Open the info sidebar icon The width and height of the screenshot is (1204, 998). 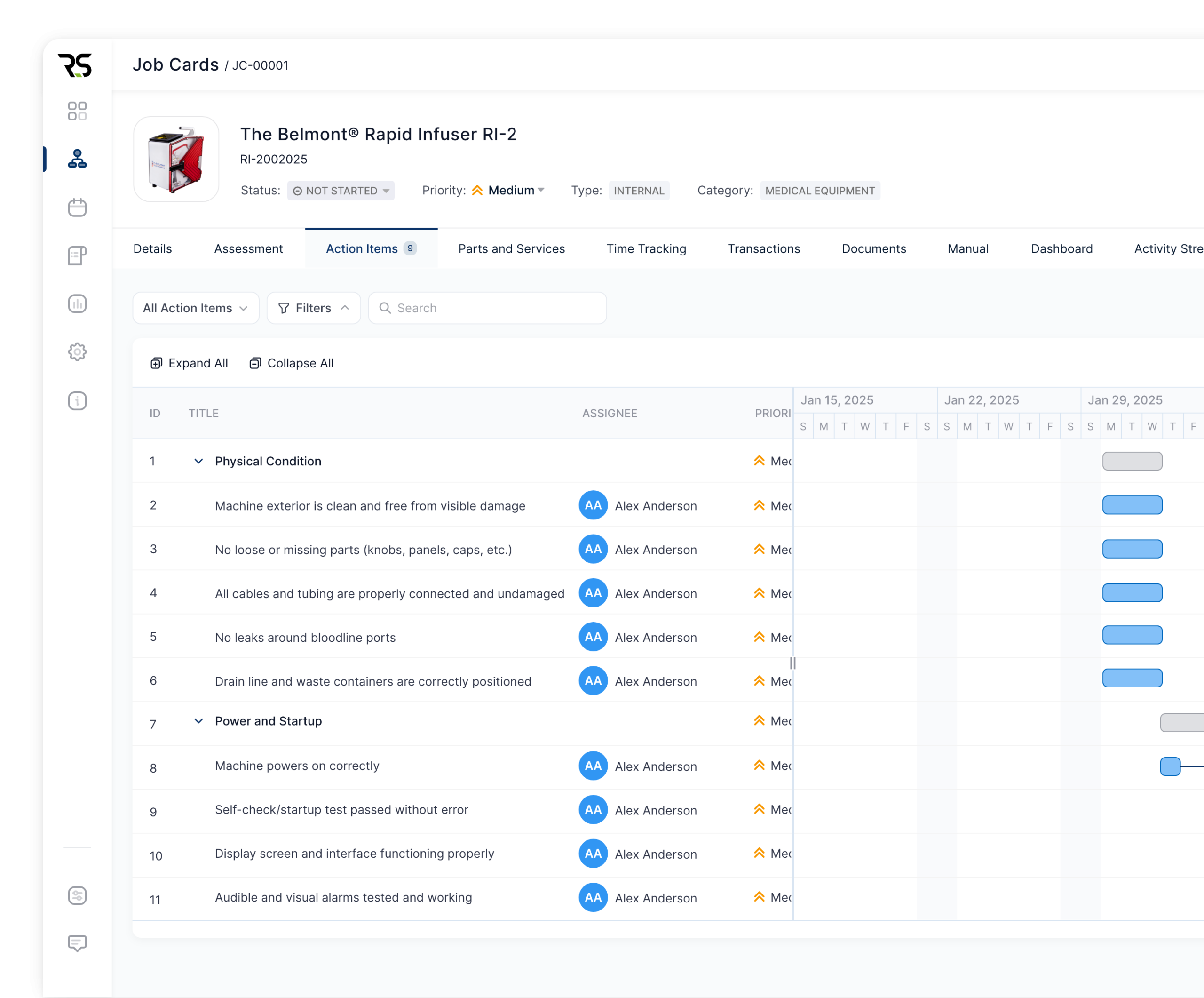(x=77, y=400)
